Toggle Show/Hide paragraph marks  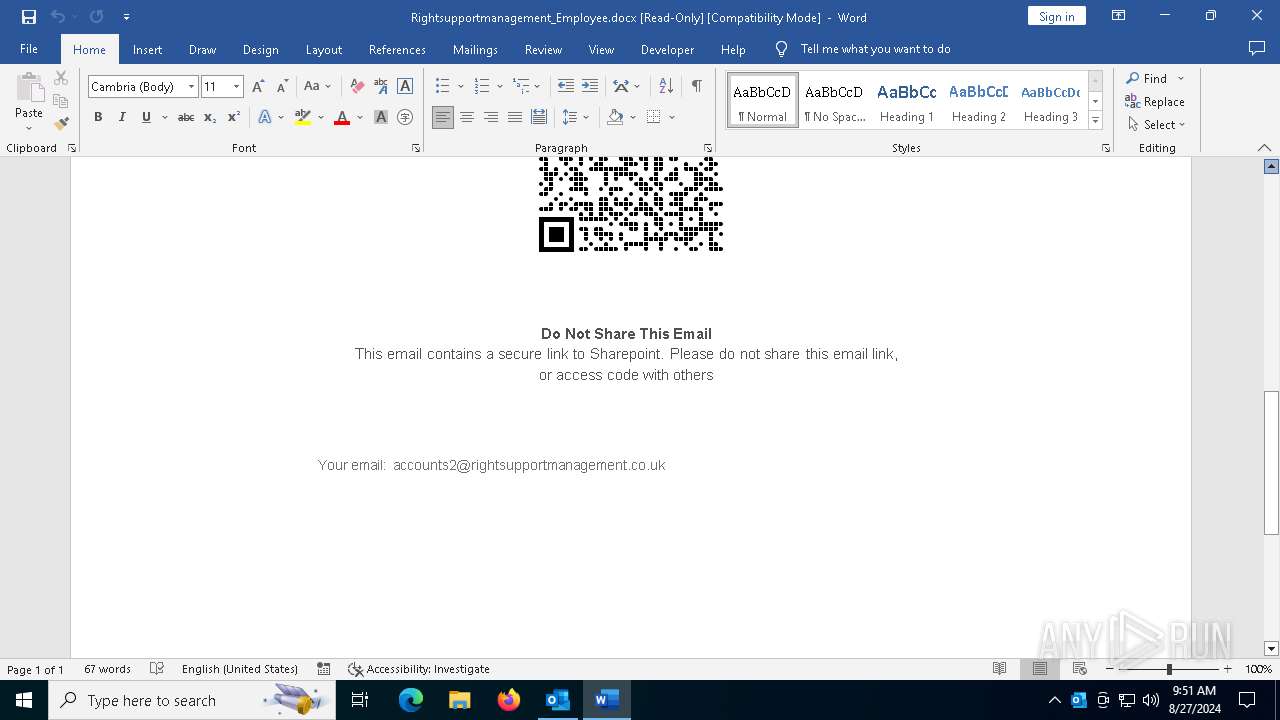pyautogui.click(x=697, y=87)
